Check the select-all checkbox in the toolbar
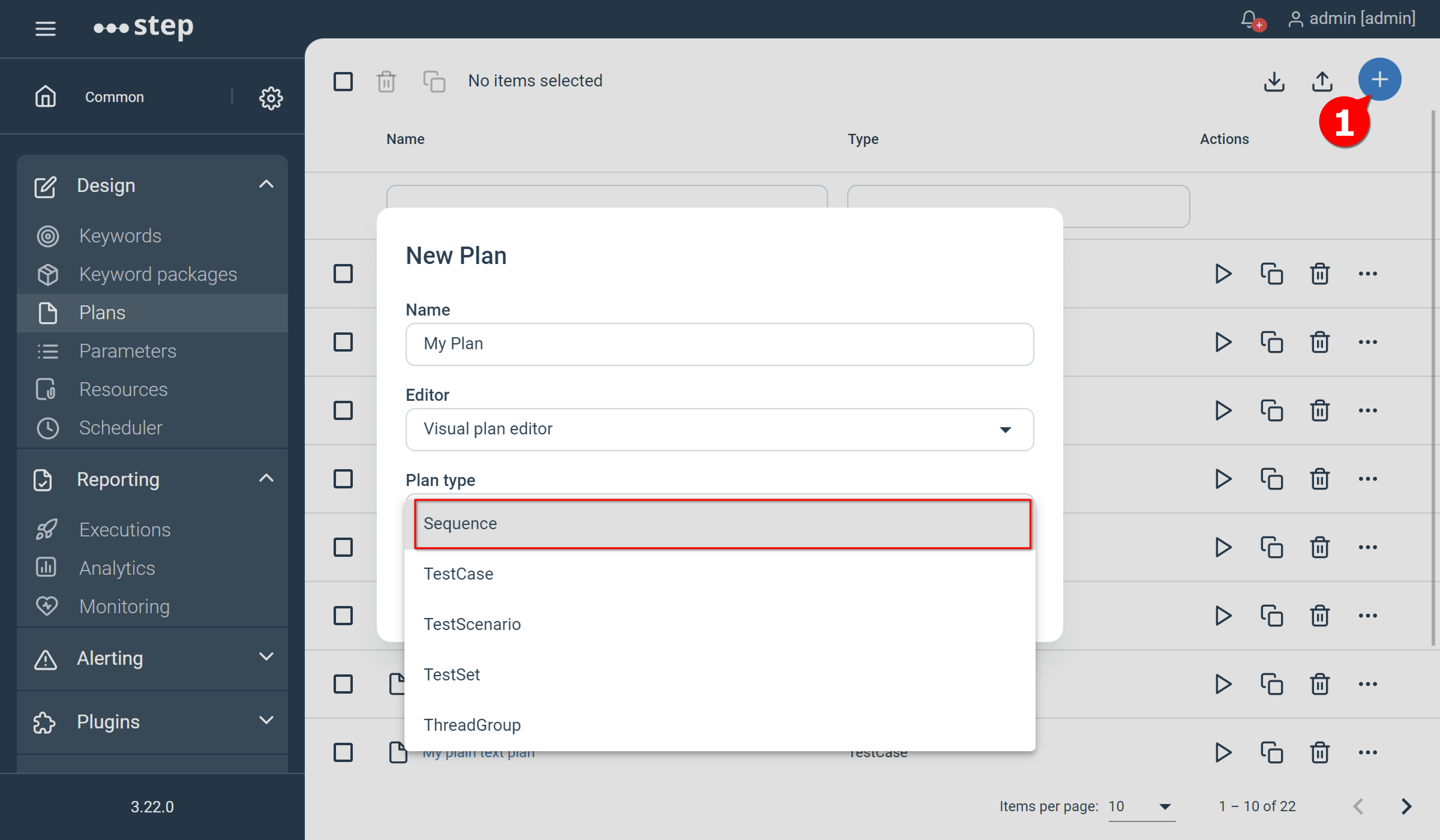The width and height of the screenshot is (1440, 840). pyautogui.click(x=343, y=81)
